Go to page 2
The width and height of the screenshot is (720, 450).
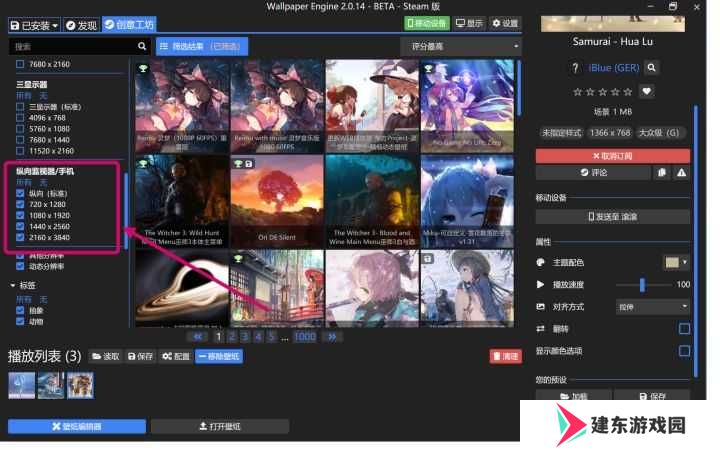232,337
